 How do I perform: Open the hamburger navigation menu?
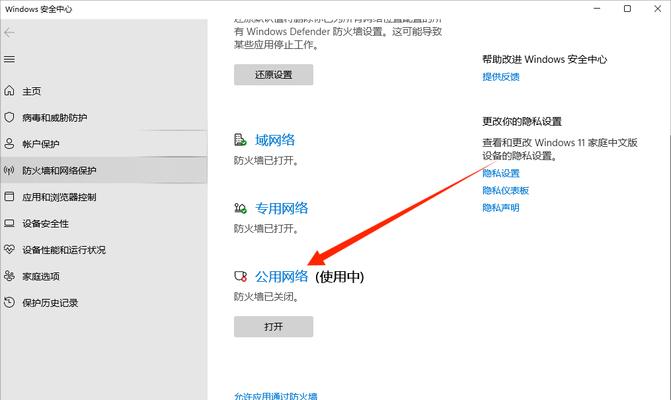tap(9, 59)
